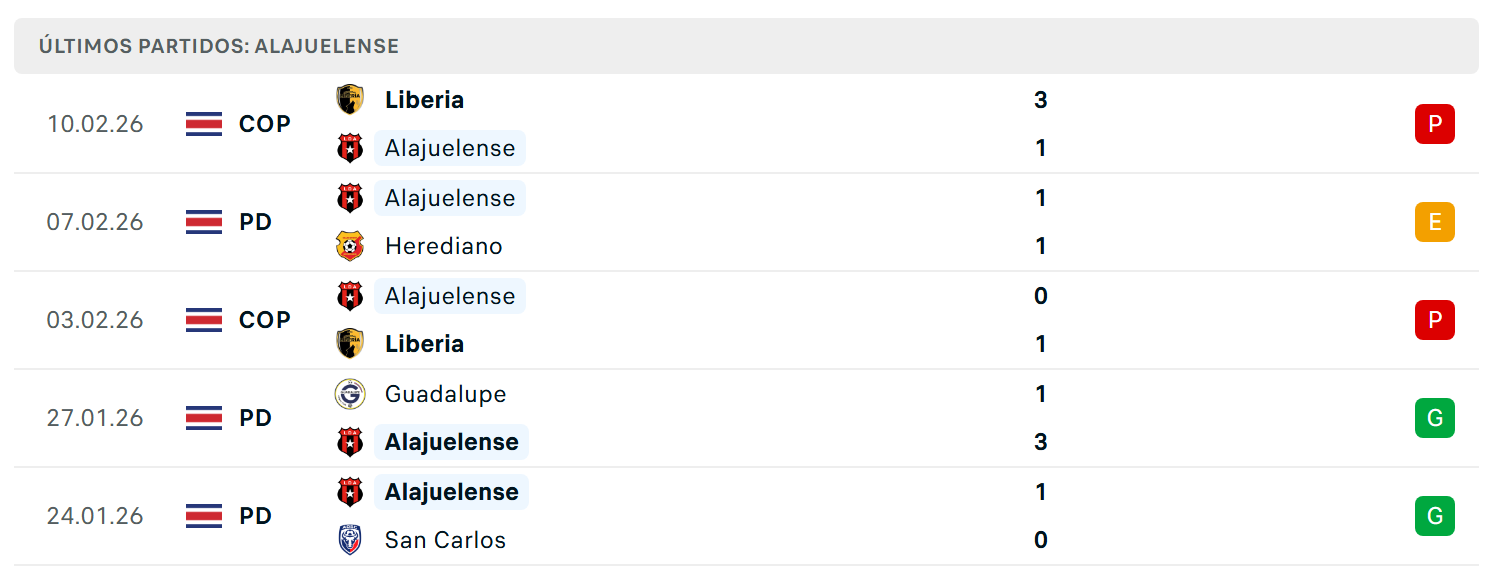Click the red P badge for the 03.02.26 match

(x=1434, y=320)
